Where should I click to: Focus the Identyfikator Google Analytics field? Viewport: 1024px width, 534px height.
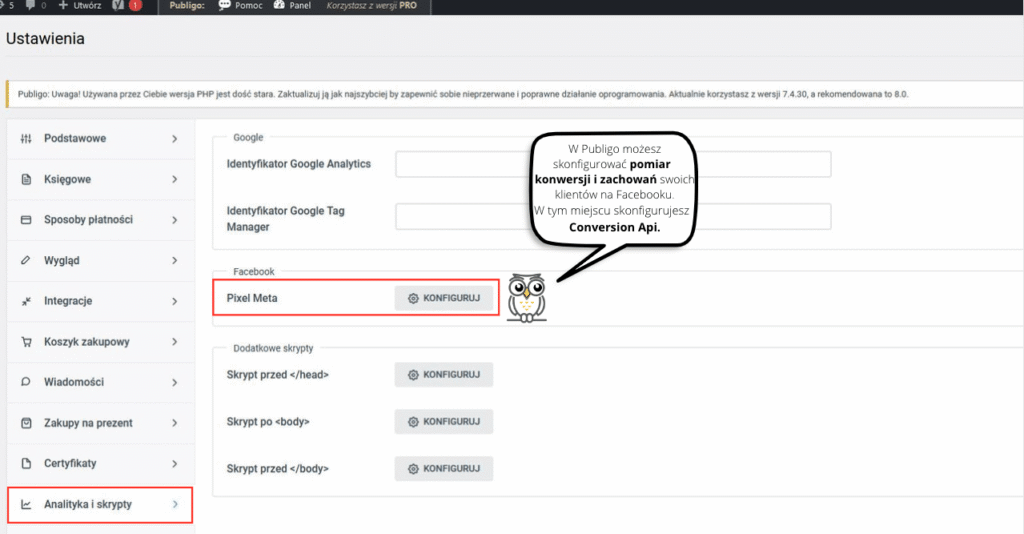pyautogui.click(x=613, y=164)
